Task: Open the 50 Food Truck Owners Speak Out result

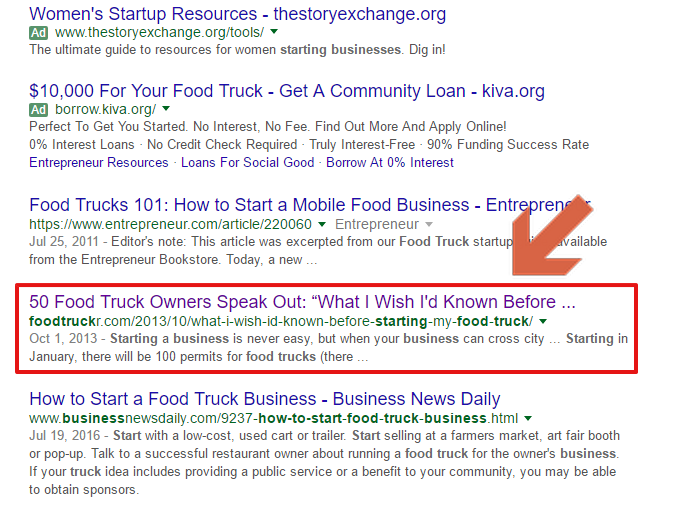Action: [x=302, y=302]
